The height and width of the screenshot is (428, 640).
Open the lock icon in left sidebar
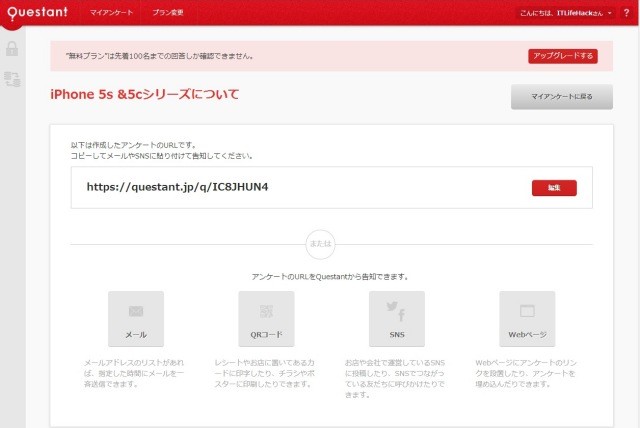coord(12,49)
